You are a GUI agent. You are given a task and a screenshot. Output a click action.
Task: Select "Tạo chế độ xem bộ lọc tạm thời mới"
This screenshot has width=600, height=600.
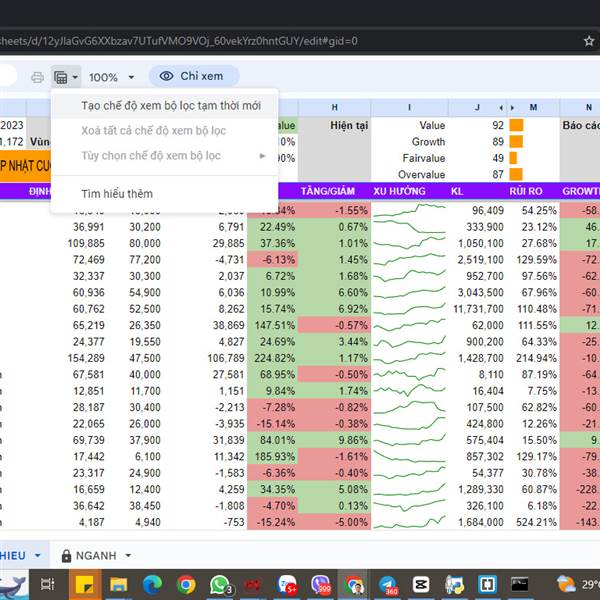[x=171, y=106]
